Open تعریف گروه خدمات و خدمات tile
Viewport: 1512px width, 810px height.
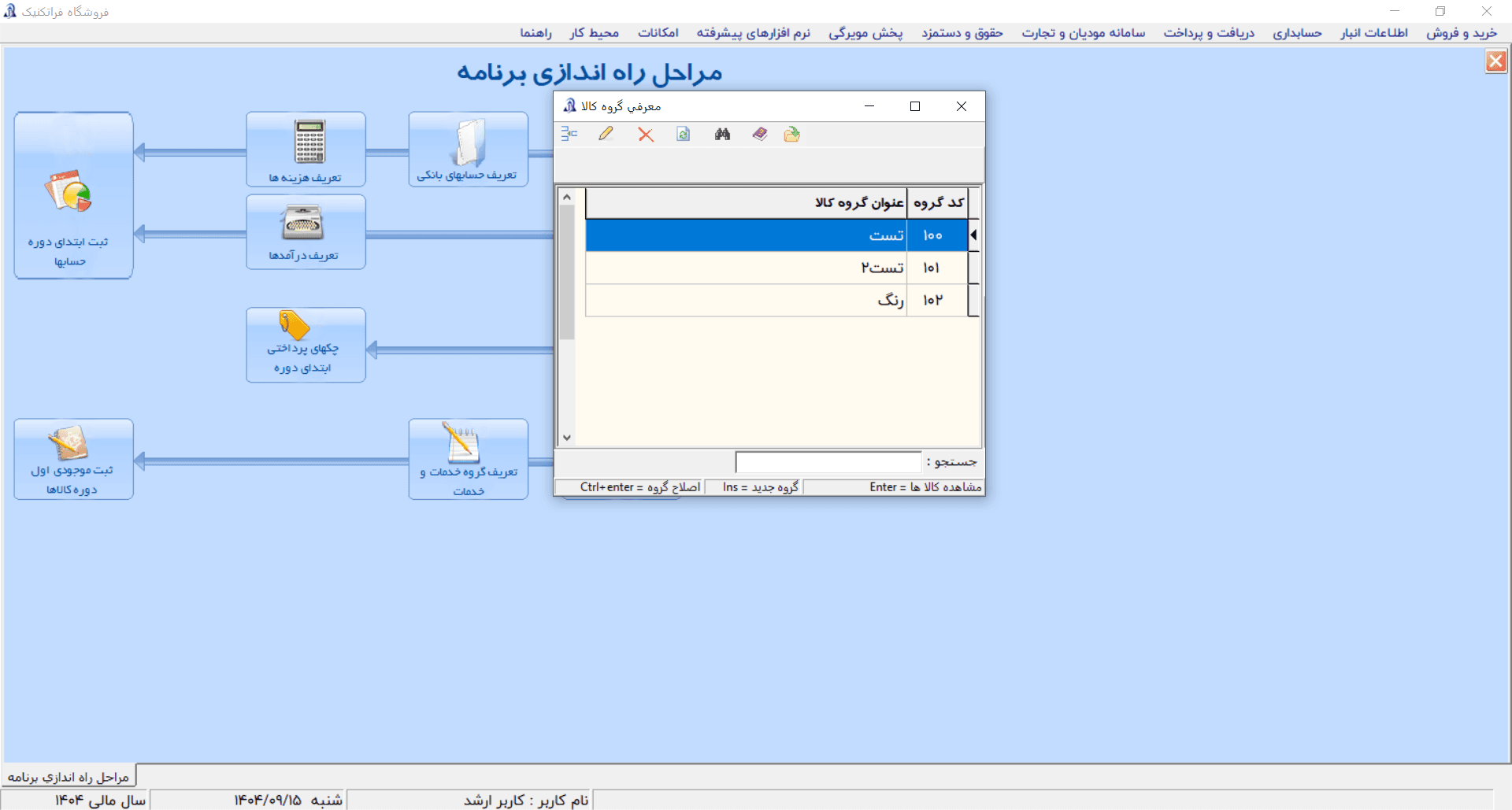[468, 459]
